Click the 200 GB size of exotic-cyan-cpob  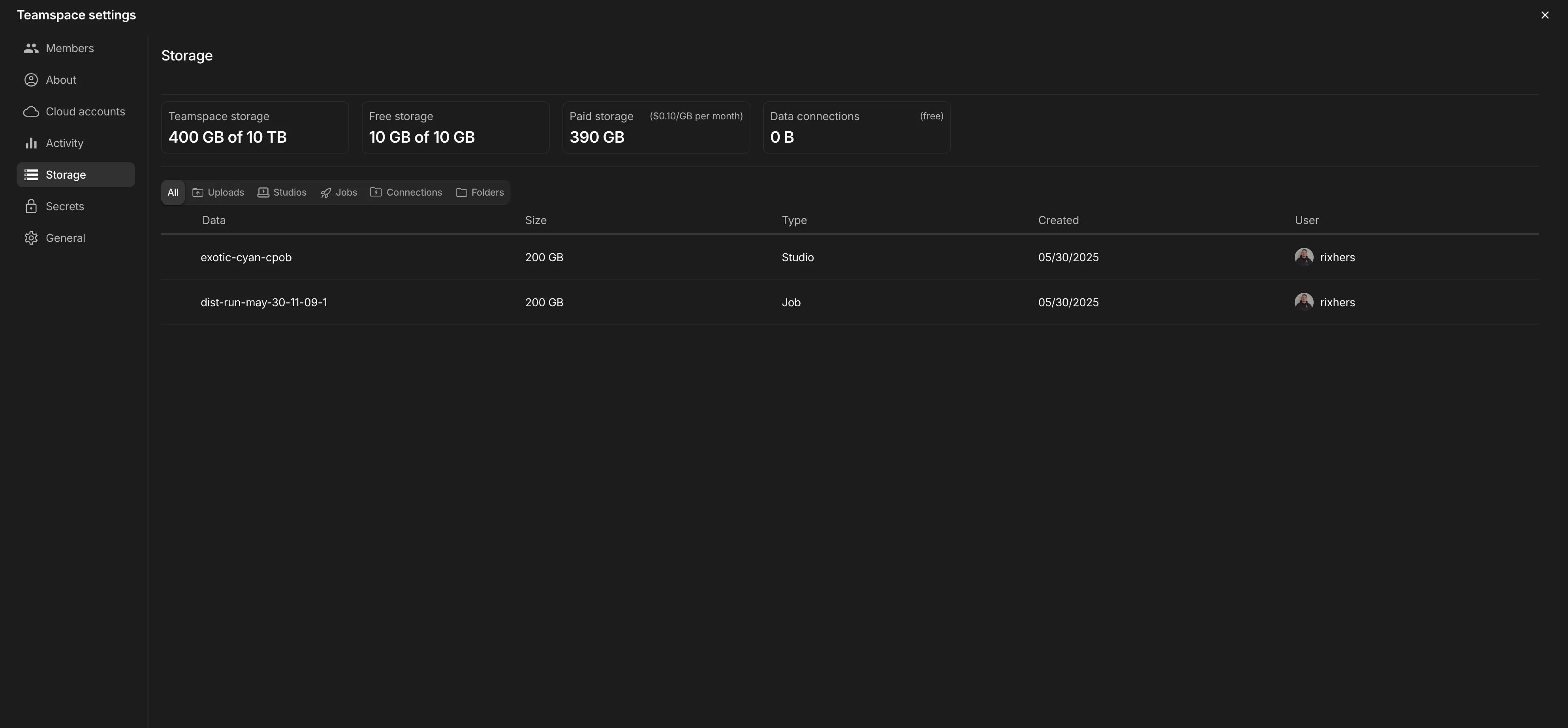tap(544, 258)
